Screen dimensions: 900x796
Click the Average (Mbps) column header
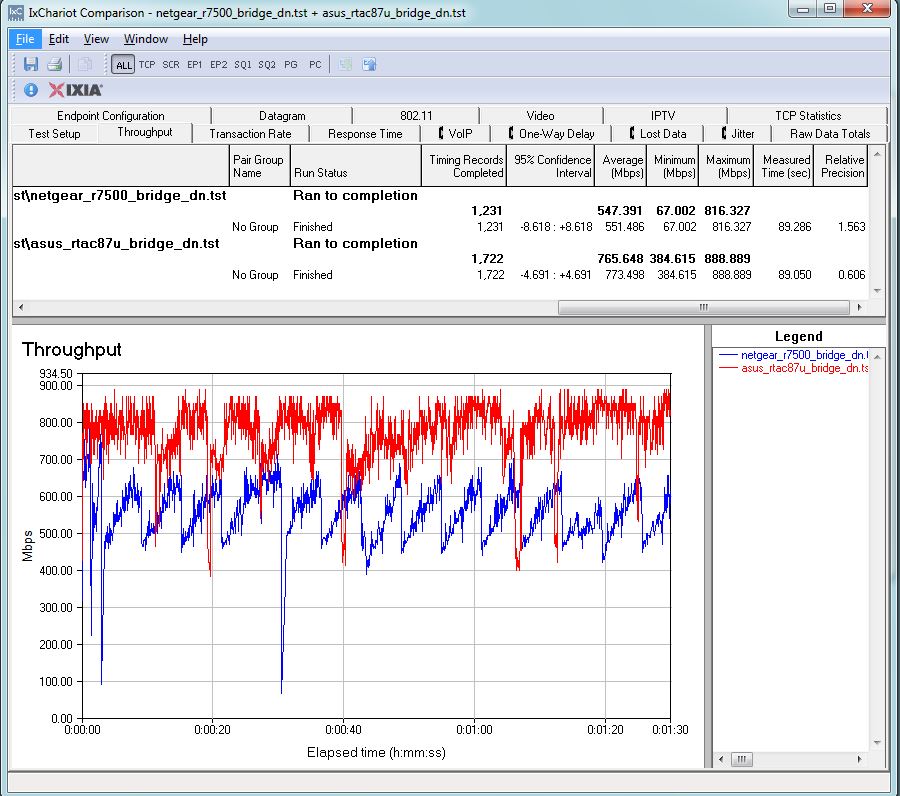click(621, 166)
